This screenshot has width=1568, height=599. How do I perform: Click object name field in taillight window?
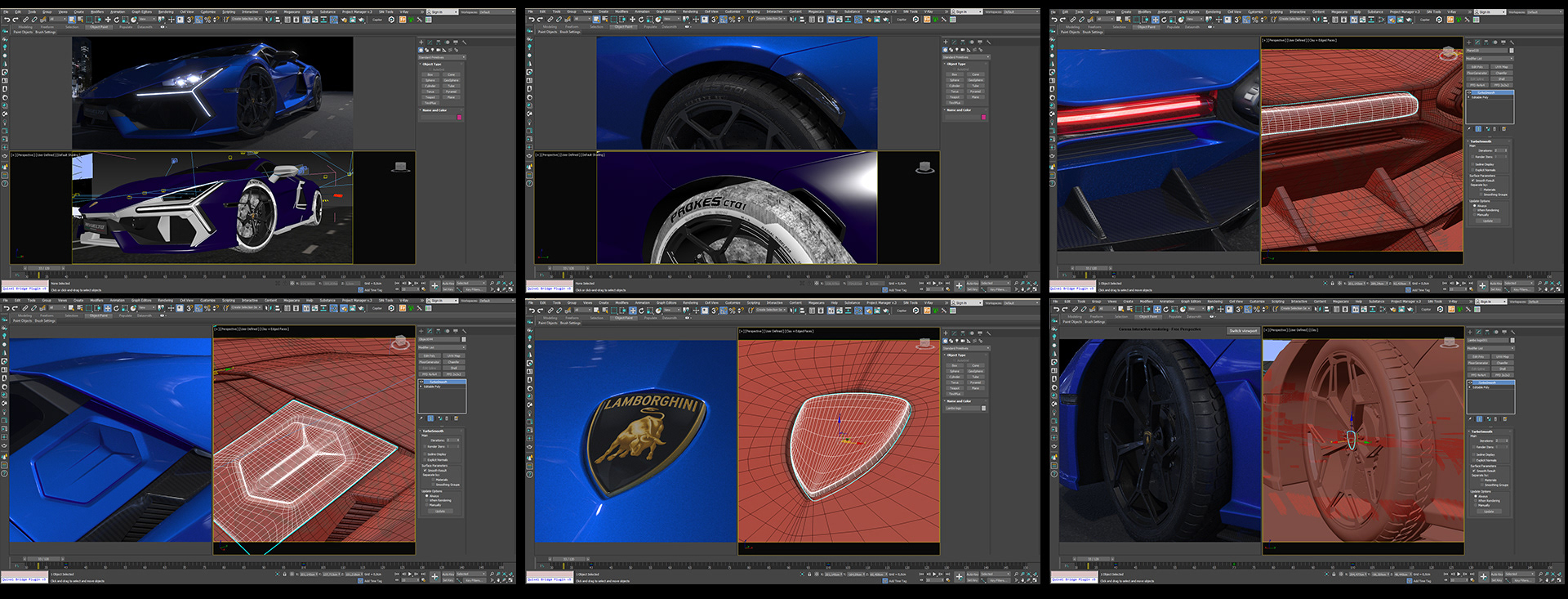click(x=1487, y=51)
